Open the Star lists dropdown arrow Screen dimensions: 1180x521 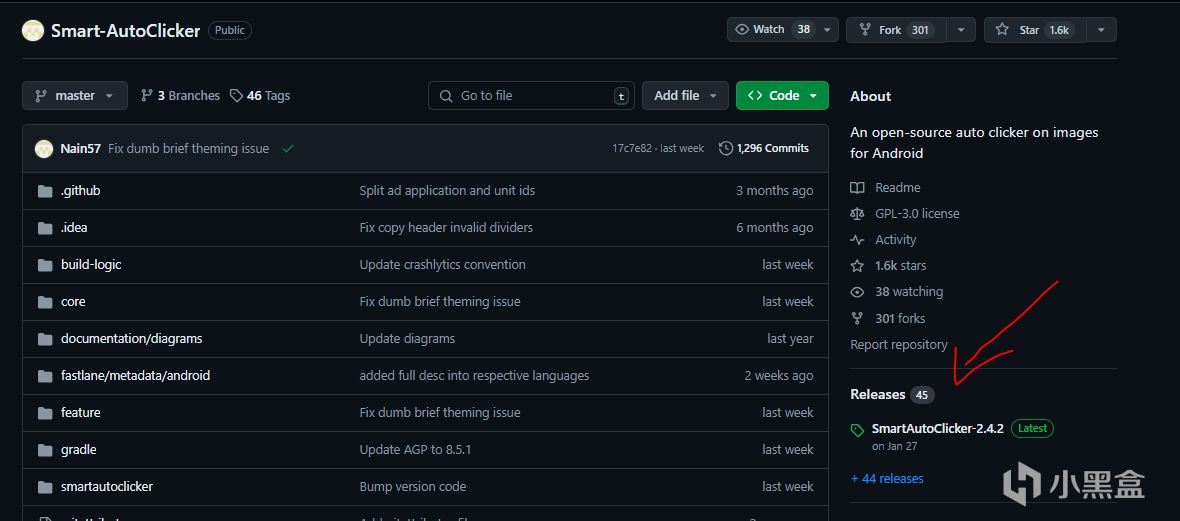pyautogui.click(x=1101, y=30)
